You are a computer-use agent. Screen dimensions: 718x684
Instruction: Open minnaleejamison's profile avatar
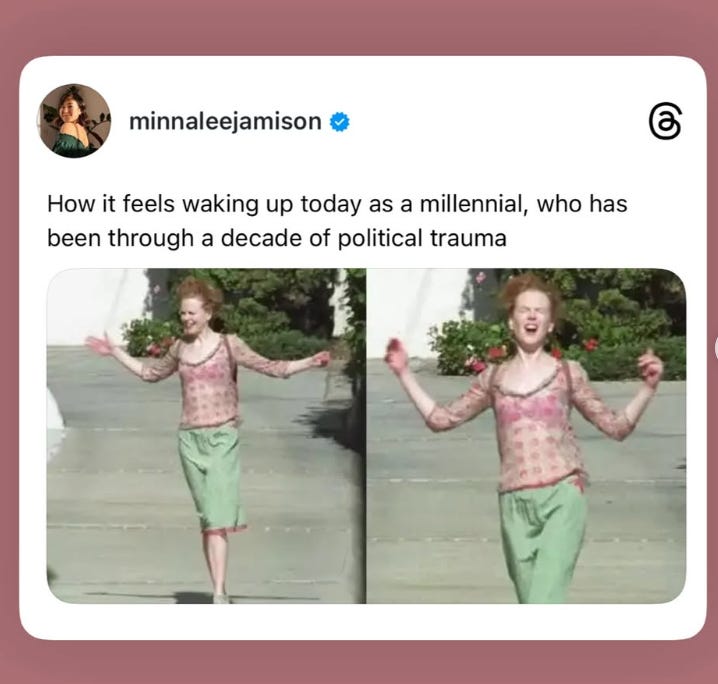coord(74,121)
